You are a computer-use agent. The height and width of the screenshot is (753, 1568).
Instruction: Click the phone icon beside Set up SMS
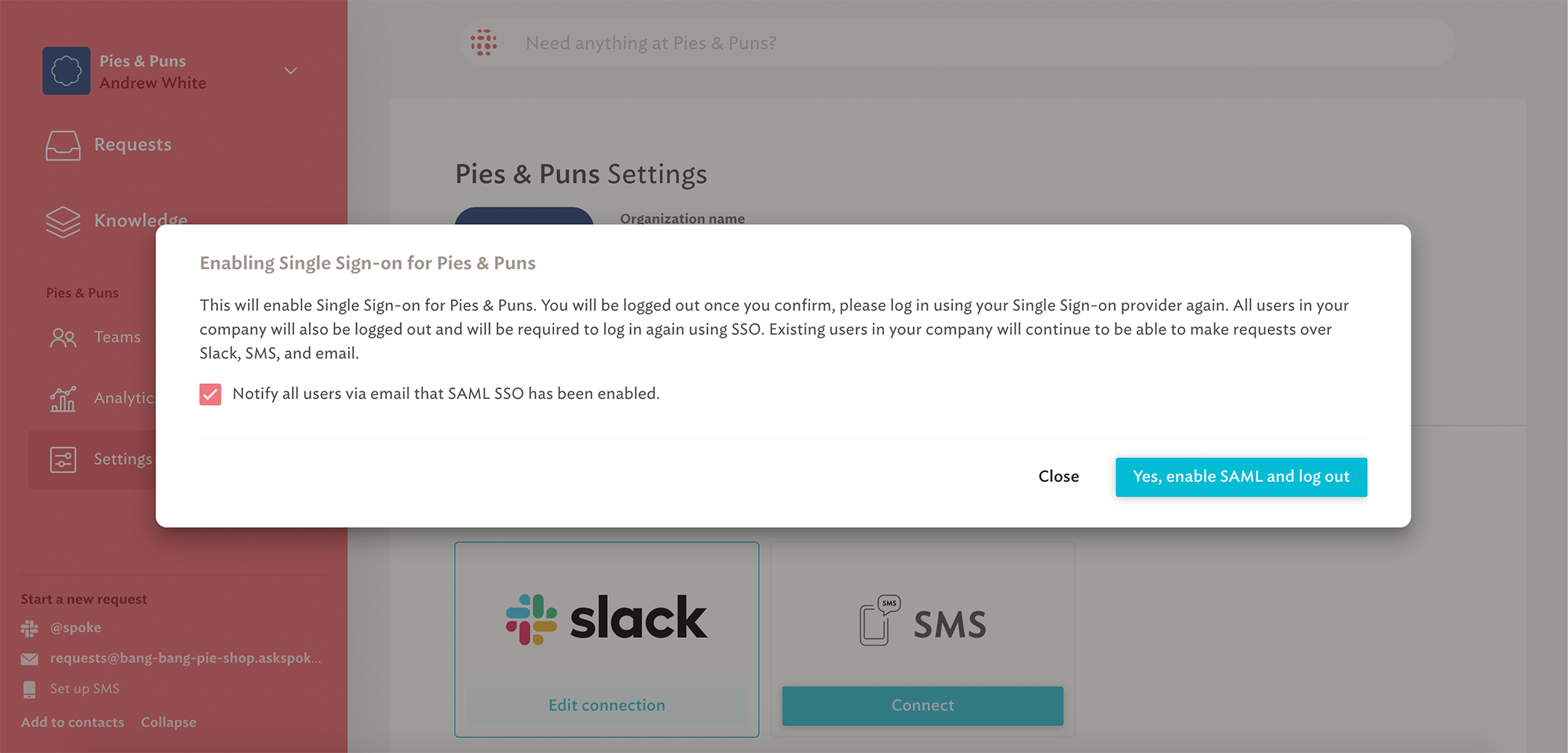(x=29, y=690)
